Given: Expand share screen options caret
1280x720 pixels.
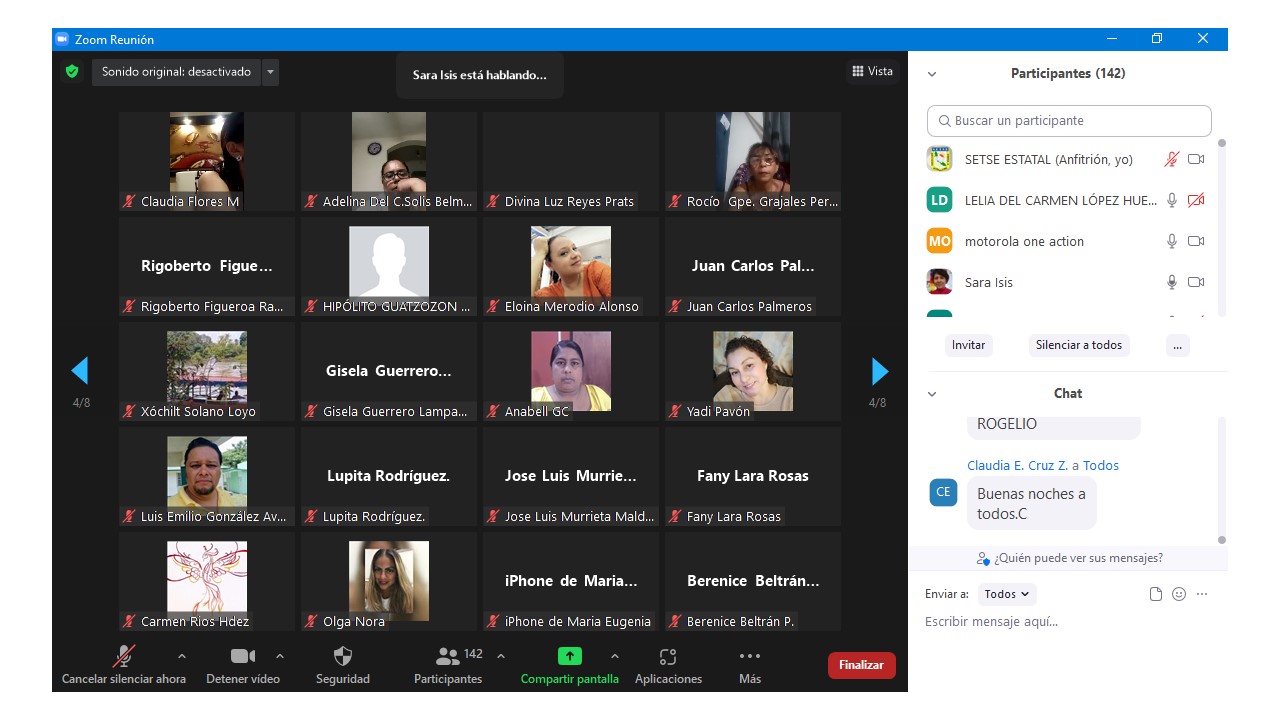Looking at the screenshot, I should click(x=614, y=656).
